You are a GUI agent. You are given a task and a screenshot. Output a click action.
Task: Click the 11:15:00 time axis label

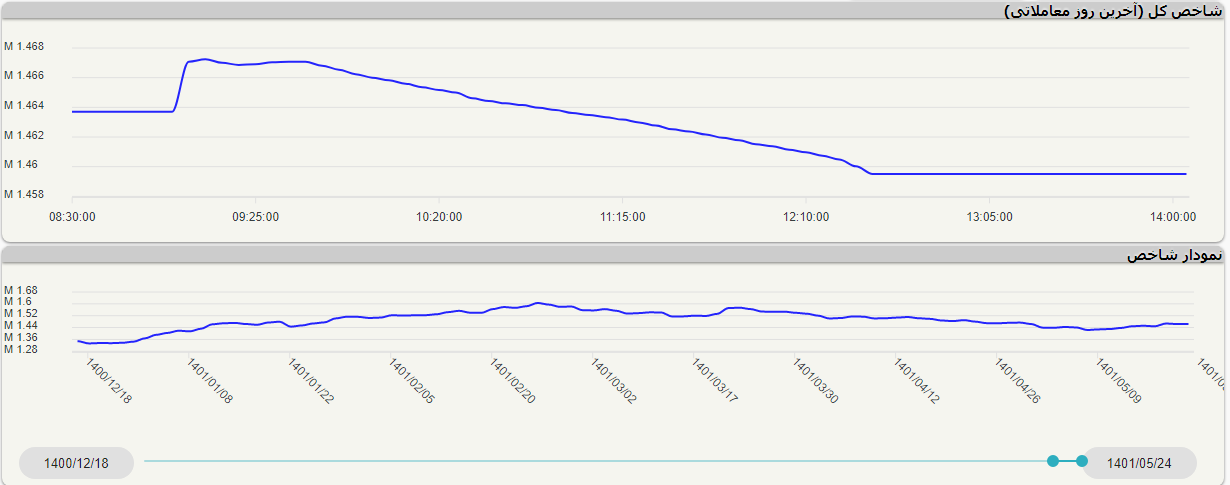tap(623, 216)
